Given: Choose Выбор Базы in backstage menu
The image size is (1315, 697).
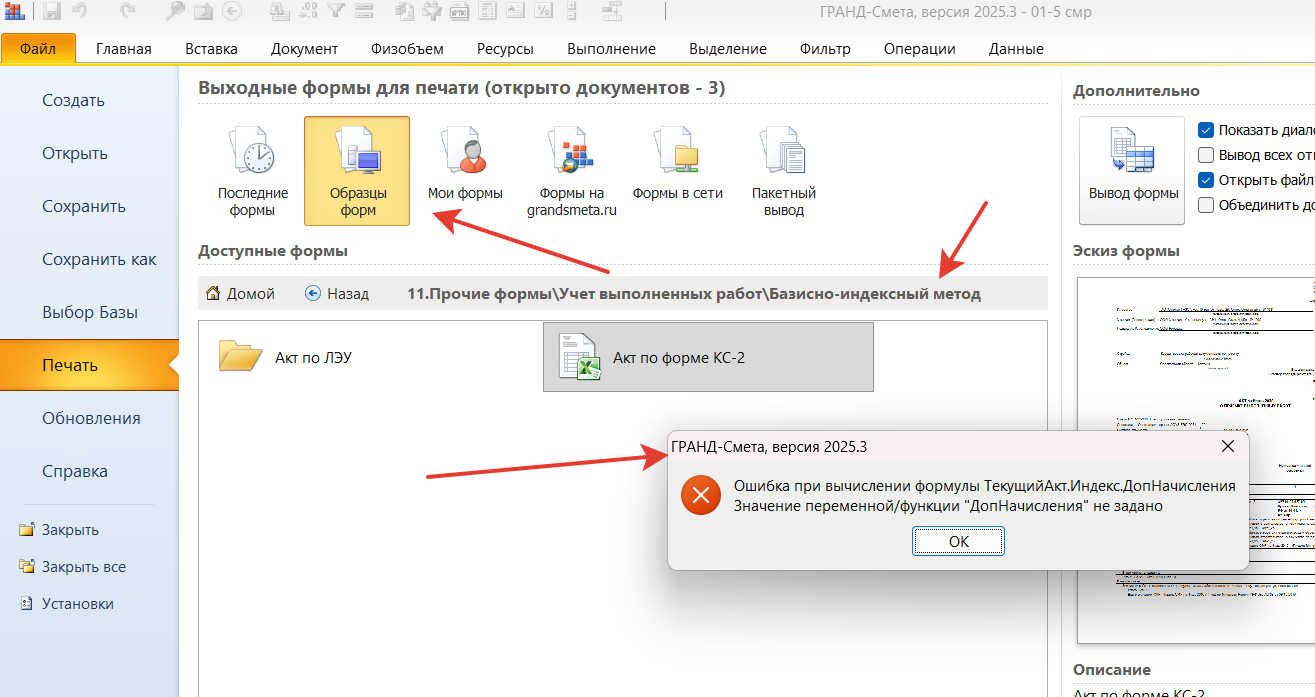Looking at the screenshot, I should (90, 312).
